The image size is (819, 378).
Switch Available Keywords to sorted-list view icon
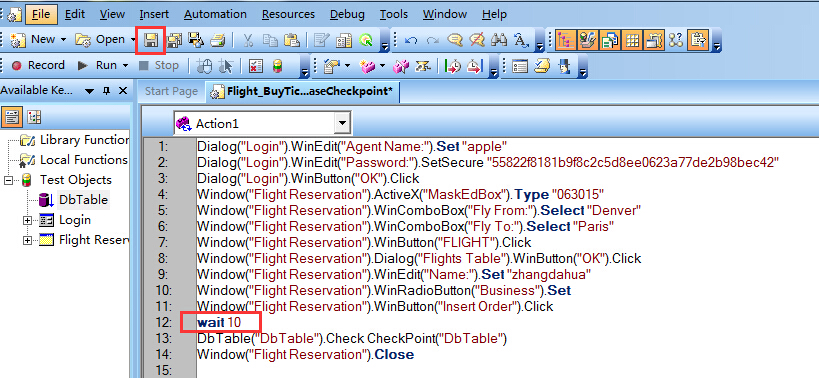click(x=11, y=117)
